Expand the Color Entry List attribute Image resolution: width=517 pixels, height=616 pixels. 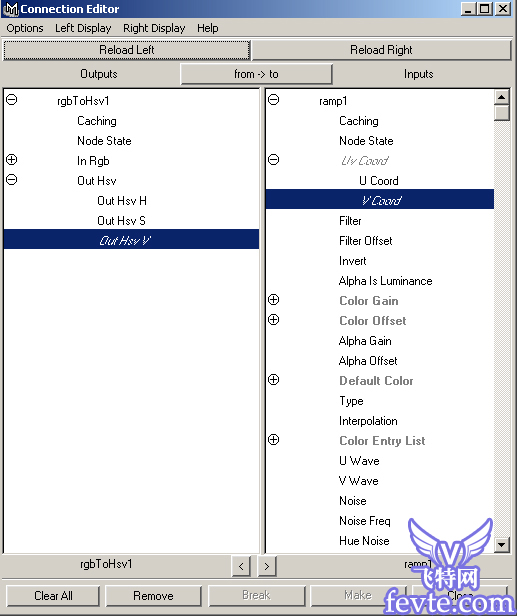(x=273, y=439)
